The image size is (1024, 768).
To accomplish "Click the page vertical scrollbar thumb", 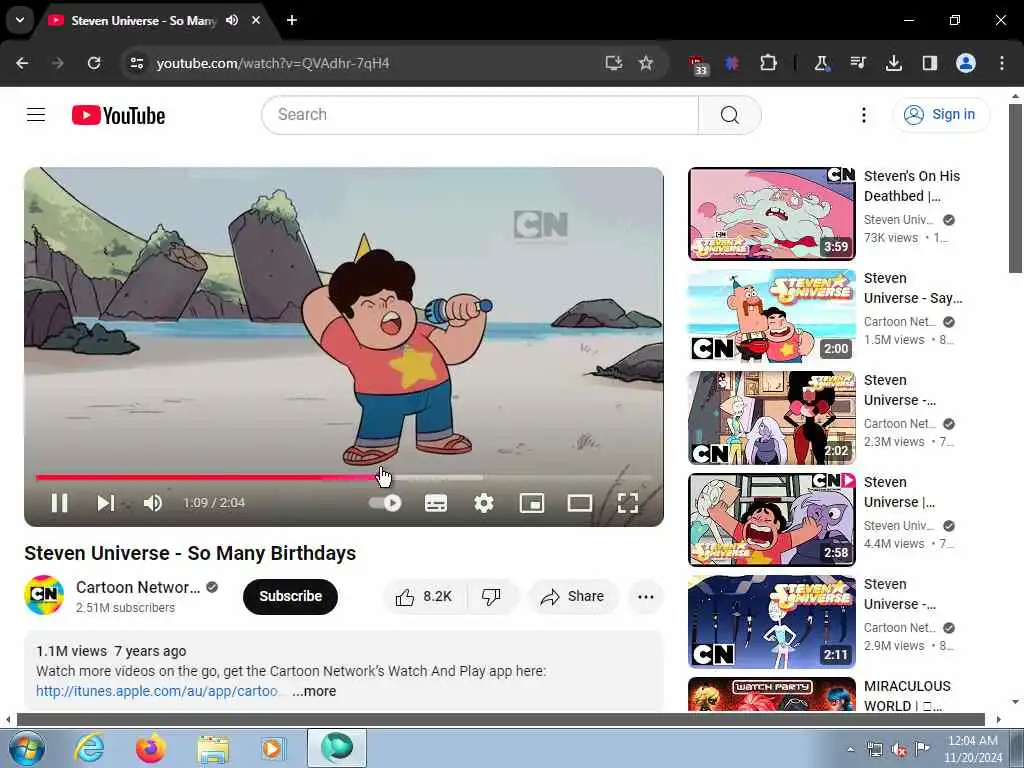I will tap(1015, 188).
